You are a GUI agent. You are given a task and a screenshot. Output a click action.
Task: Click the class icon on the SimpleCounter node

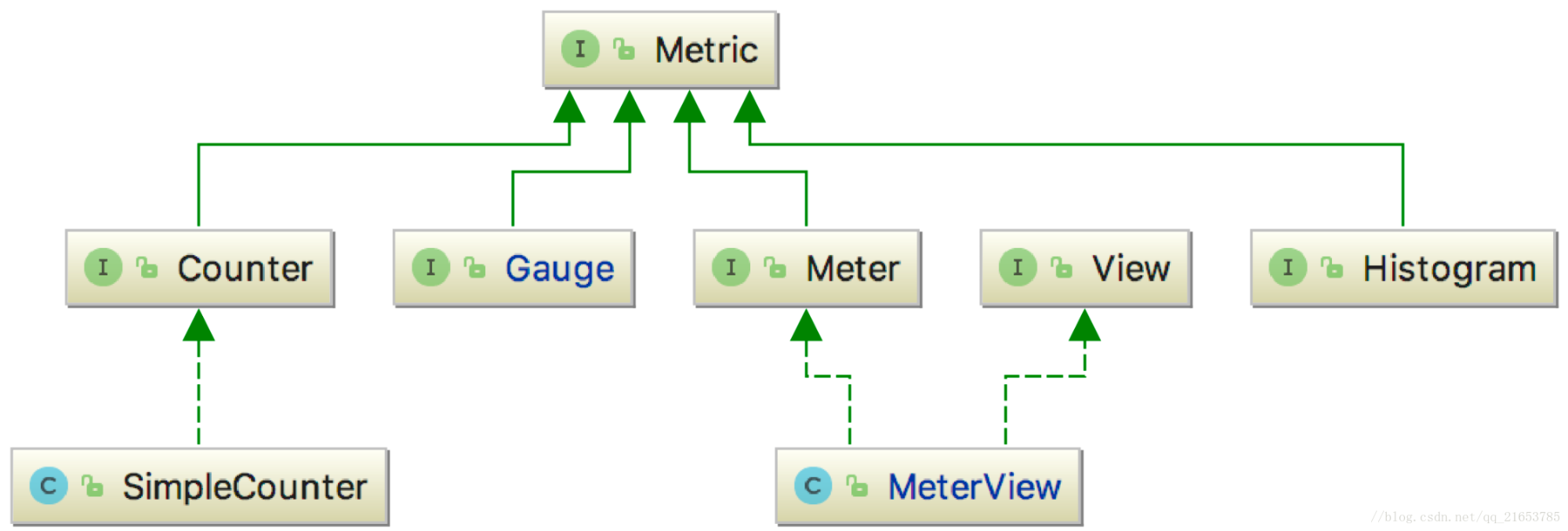(x=49, y=486)
